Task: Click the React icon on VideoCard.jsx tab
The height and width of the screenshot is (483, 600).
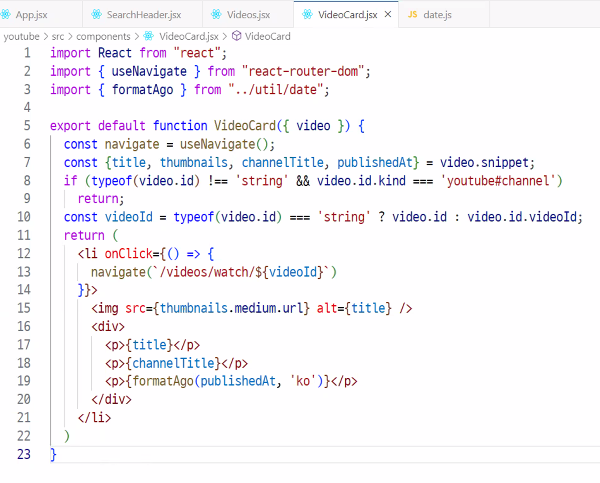Action: coord(307,15)
